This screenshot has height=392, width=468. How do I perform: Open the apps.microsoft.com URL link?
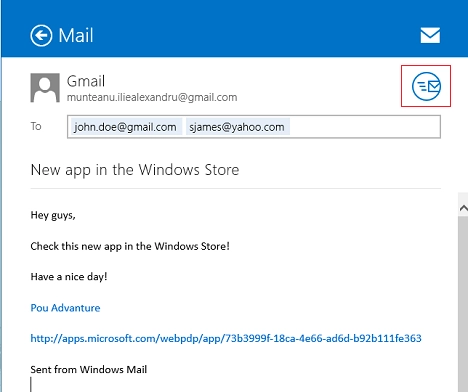pos(226,339)
